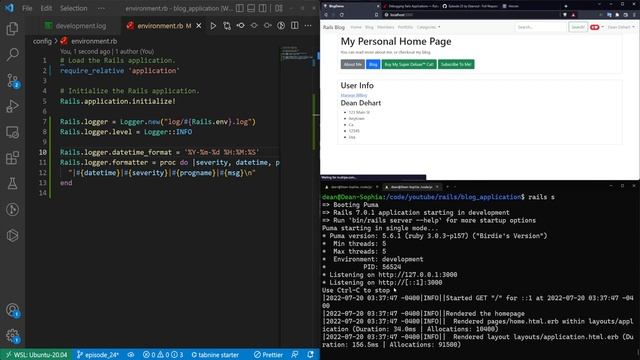Open the Testing flask view
Image resolution: width=640 pixels, height=360 pixels.
12,184
